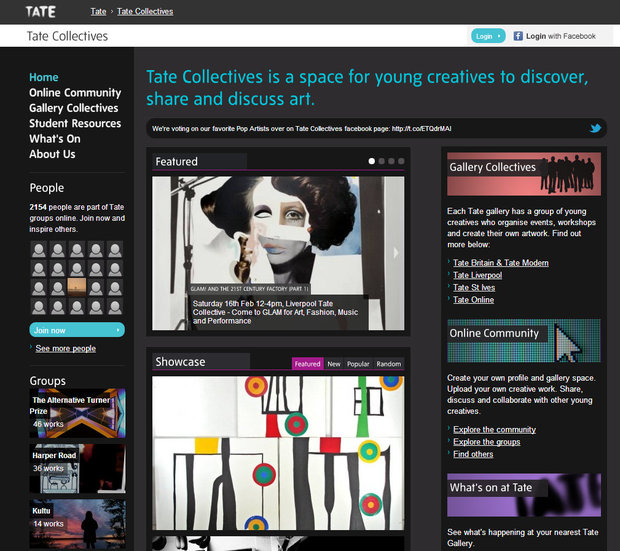Image resolution: width=620 pixels, height=551 pixels.
Task: Open Student Resources in the sidebar menu
Action: click(75, 123)
